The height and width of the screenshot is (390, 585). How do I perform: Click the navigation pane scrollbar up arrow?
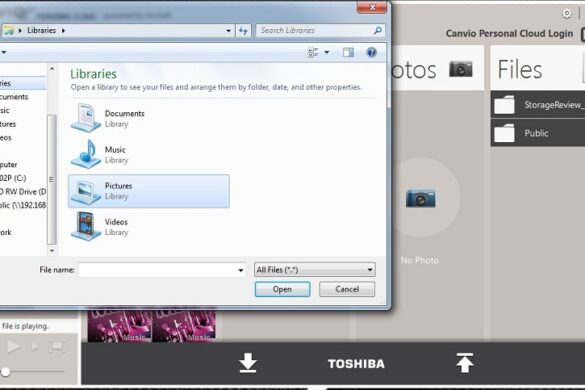pos(52,69)
